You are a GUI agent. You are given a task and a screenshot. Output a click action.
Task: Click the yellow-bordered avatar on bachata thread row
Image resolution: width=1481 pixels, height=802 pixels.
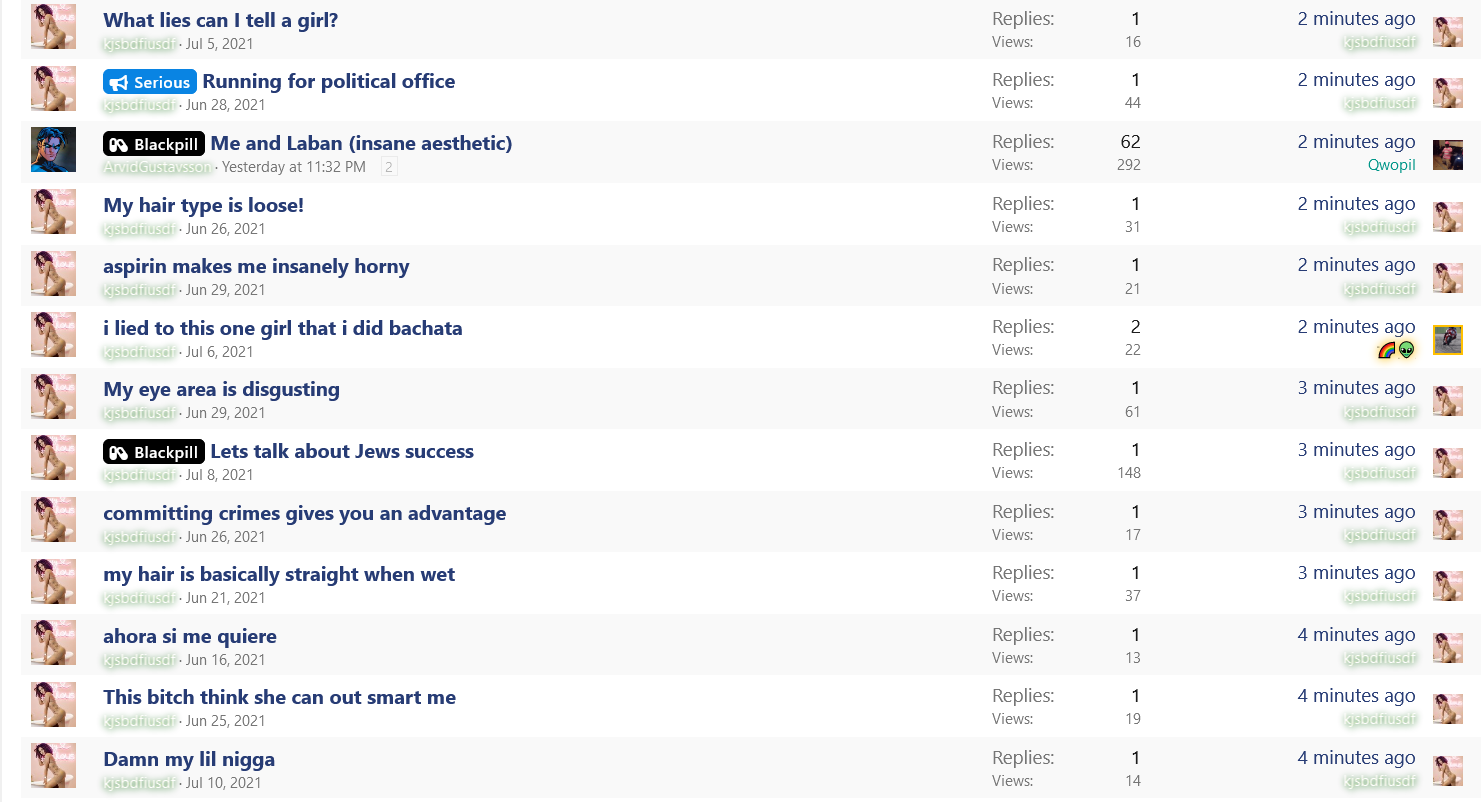pos(1448,340)
